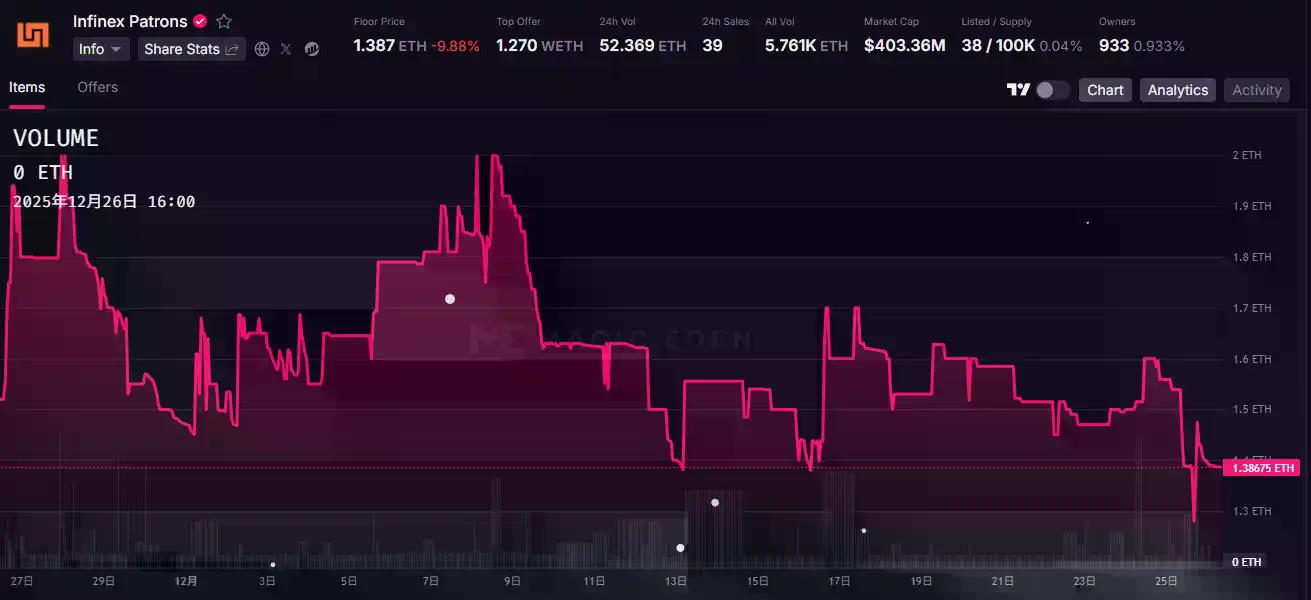Favorite the collection with the star icon

224,21
